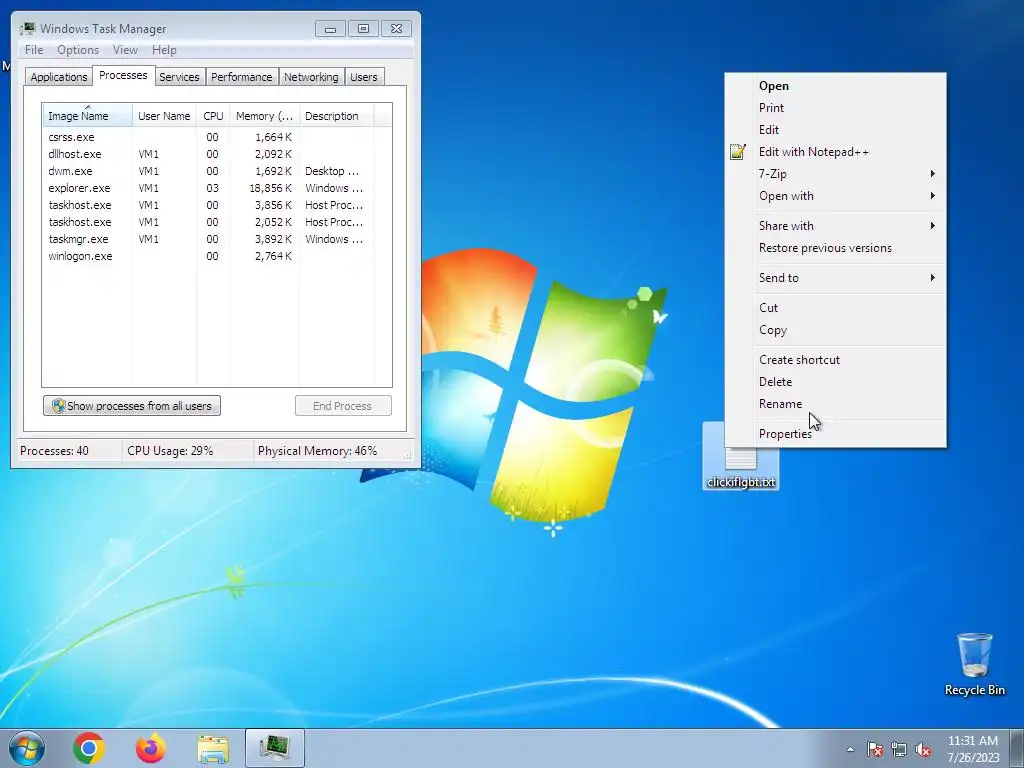1024x768 pixels.
Task: Click the Task Manager taskbar button
Action: pyautogui.click(x=275, y=748)
